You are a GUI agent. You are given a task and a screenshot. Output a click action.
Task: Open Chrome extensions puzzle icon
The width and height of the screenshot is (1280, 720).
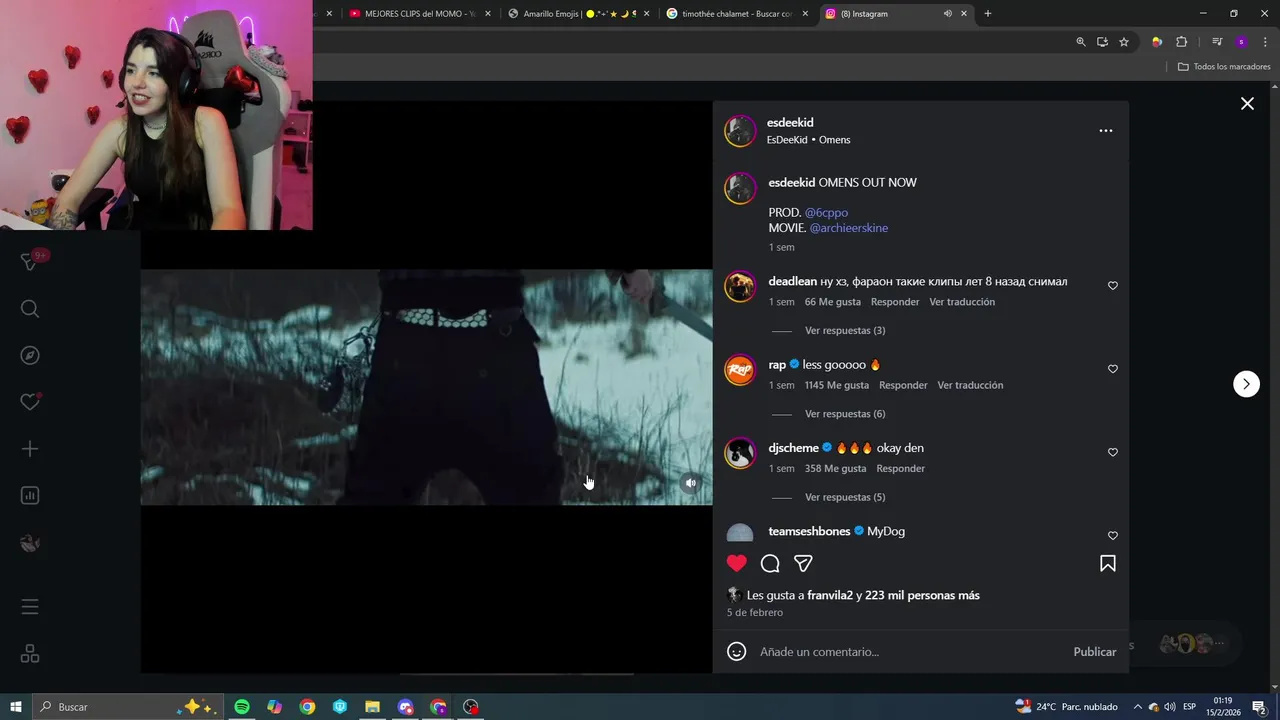point(1182,42)
